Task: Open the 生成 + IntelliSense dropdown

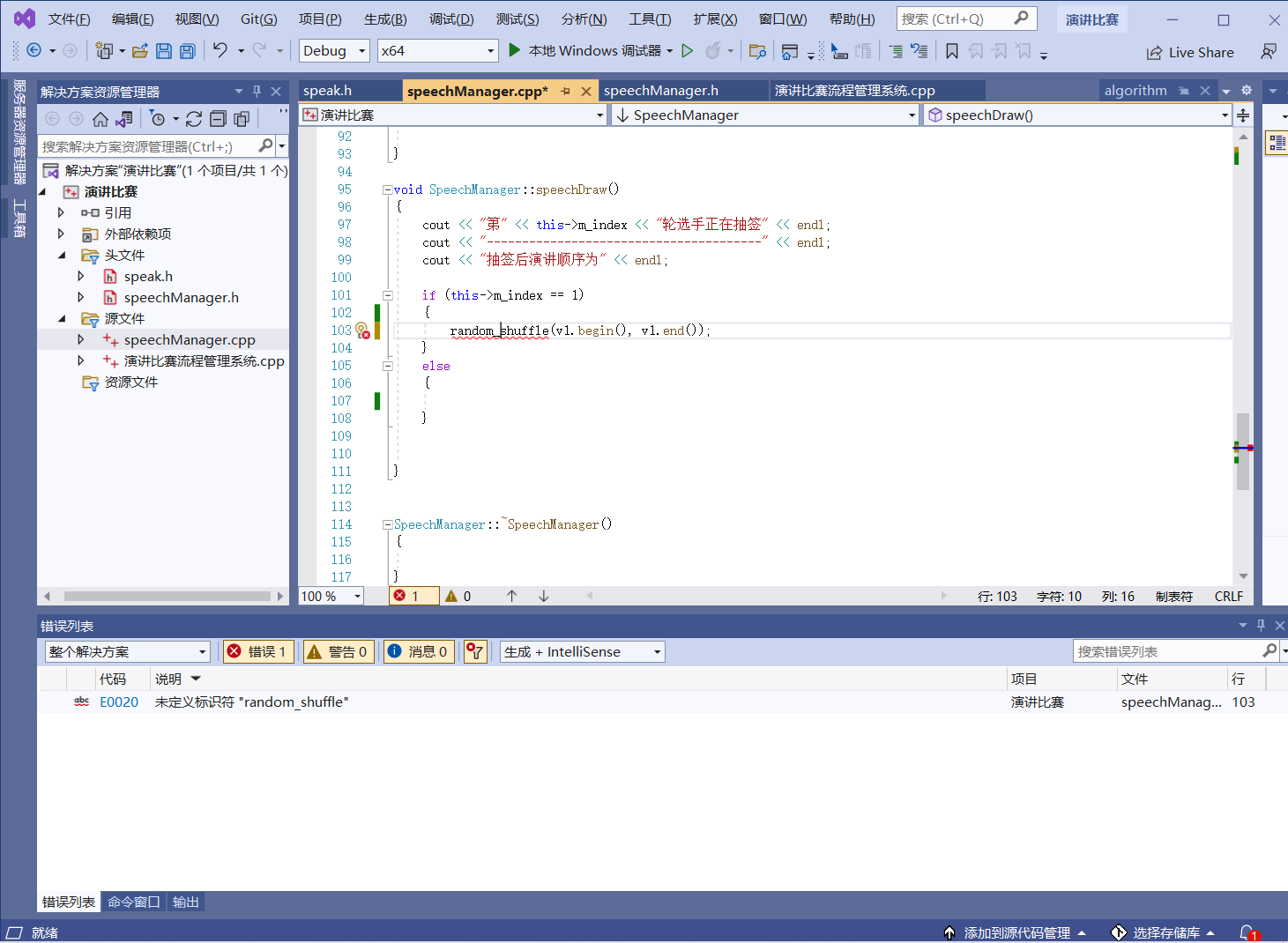Action: (x=583, y=651)
